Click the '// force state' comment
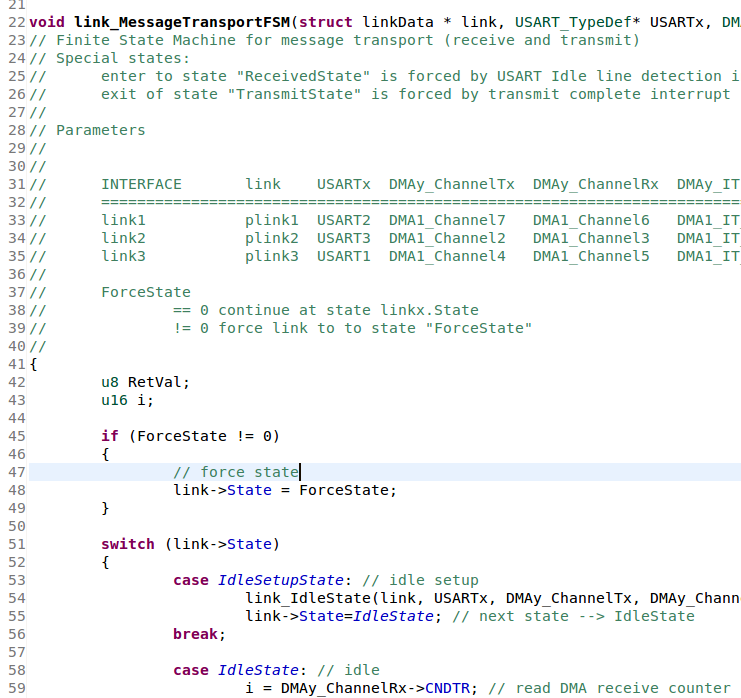This screenshot has width=741, height=698. 235,472
